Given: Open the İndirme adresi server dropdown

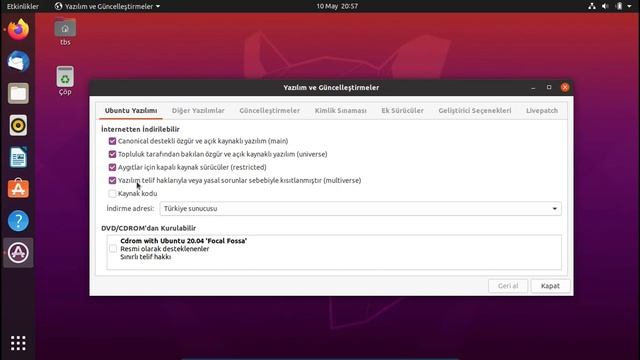Looking at the screenshot, I should tap(360, 209).
